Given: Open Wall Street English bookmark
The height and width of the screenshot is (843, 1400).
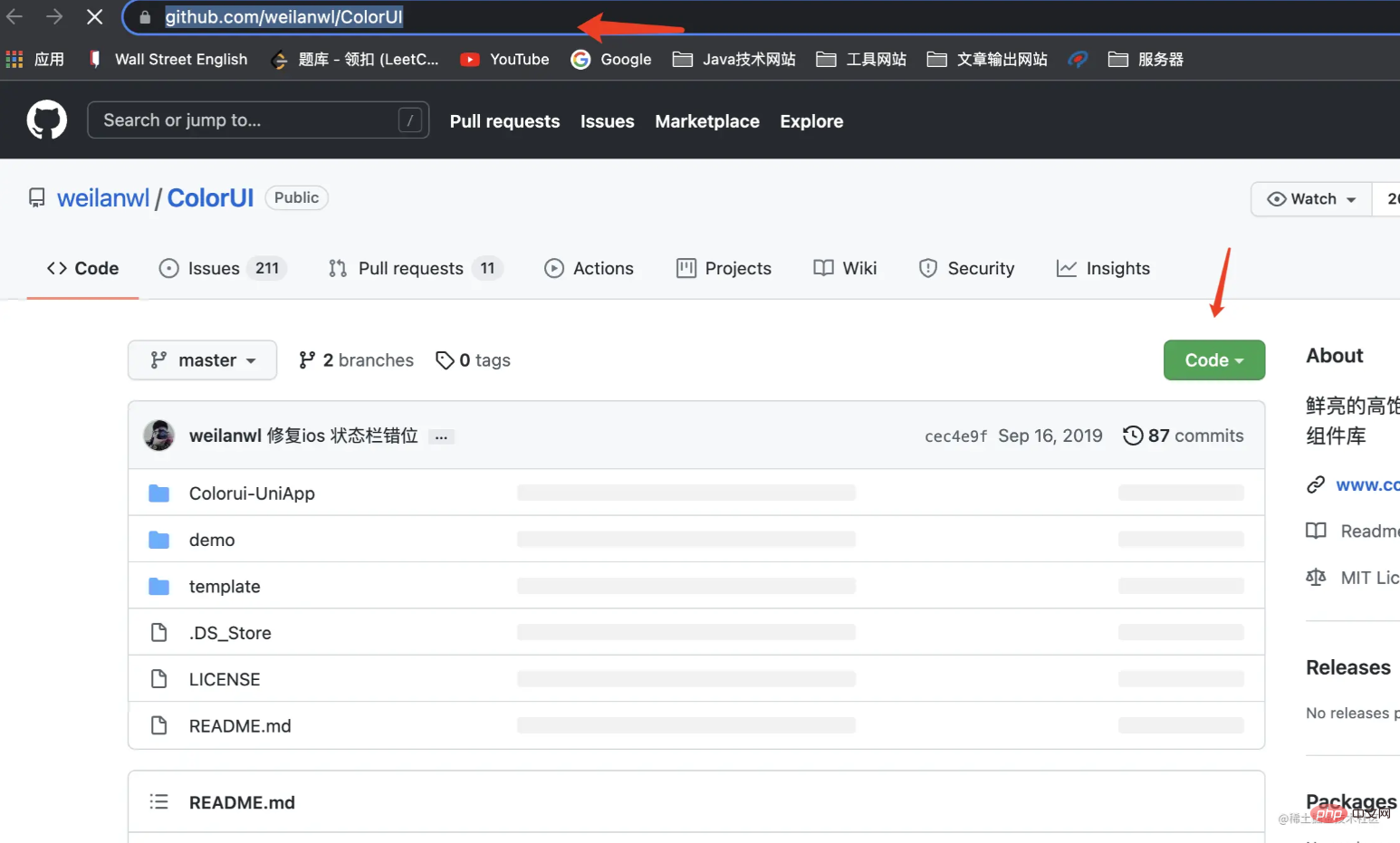Looking at the screenshot, I should click(x=168, y=59).
